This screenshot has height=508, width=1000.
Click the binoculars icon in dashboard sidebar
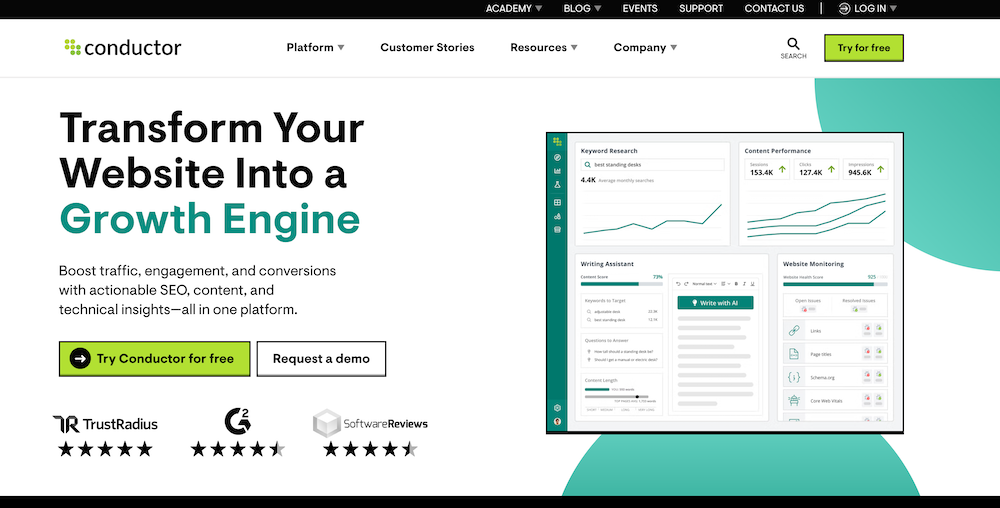click(557, 216)
